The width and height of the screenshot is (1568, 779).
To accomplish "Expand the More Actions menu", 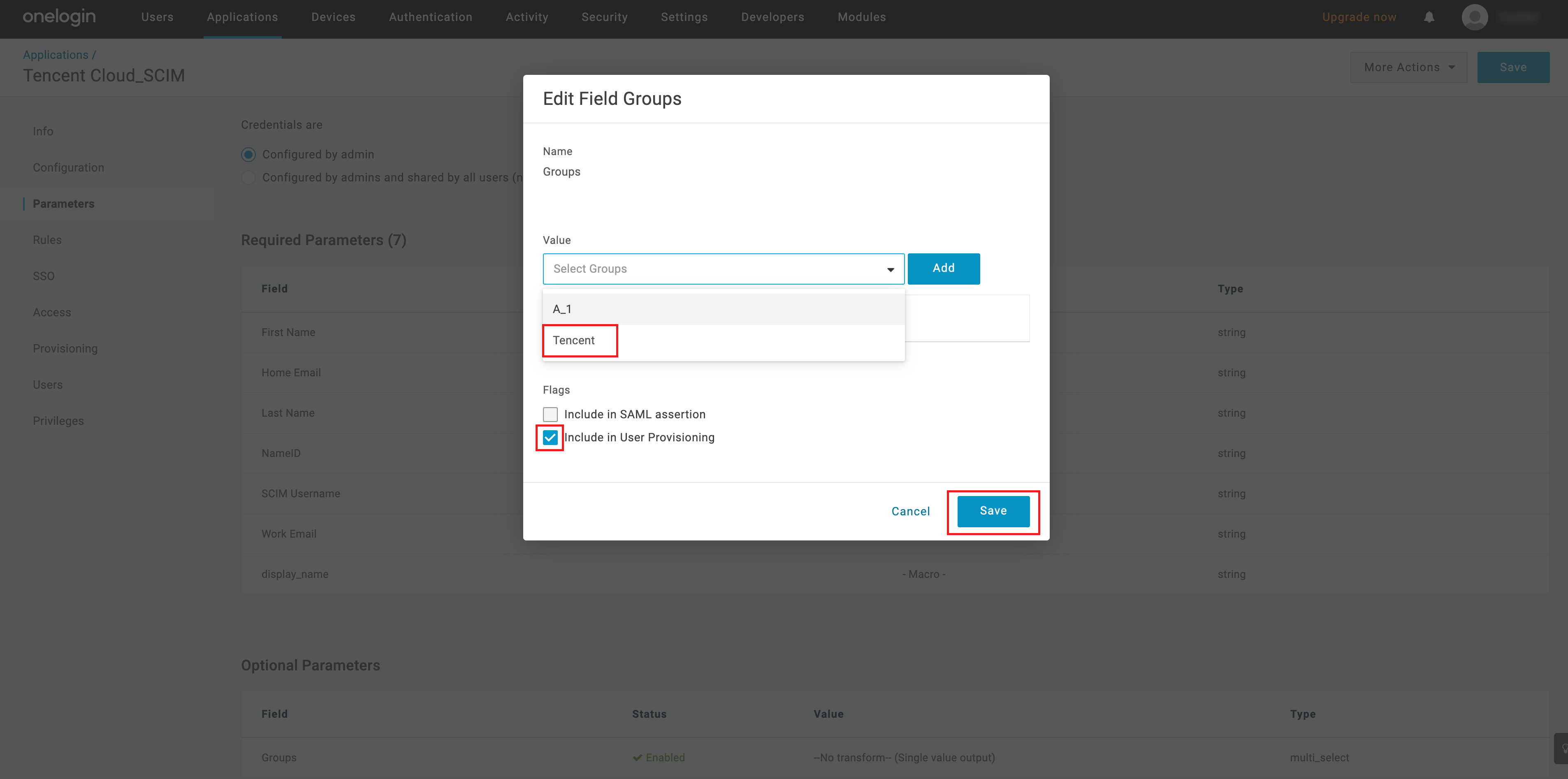I will 1408,67.
